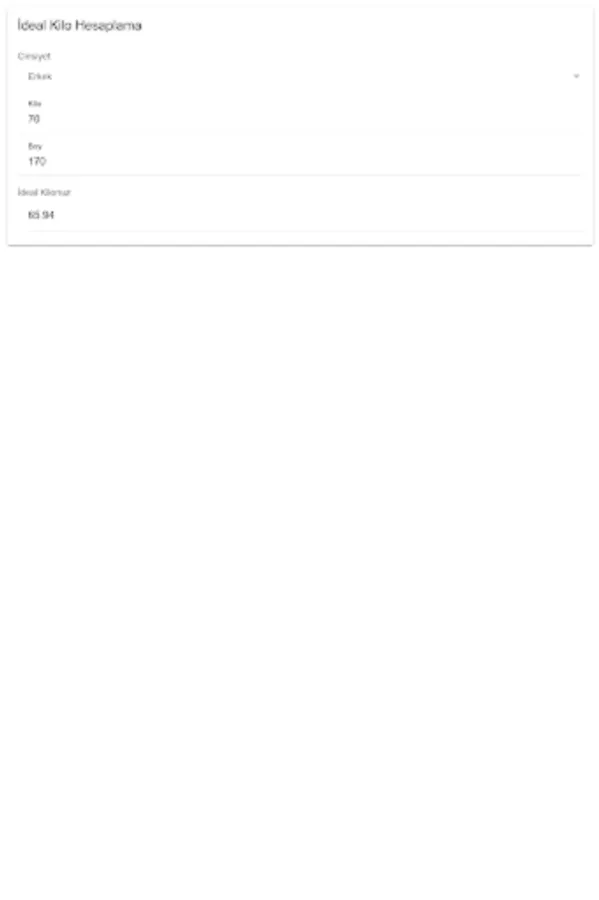599x900 pixels.
Task: Open the Cinsiyet dropdown arrow
Action: tap(576, 76)
